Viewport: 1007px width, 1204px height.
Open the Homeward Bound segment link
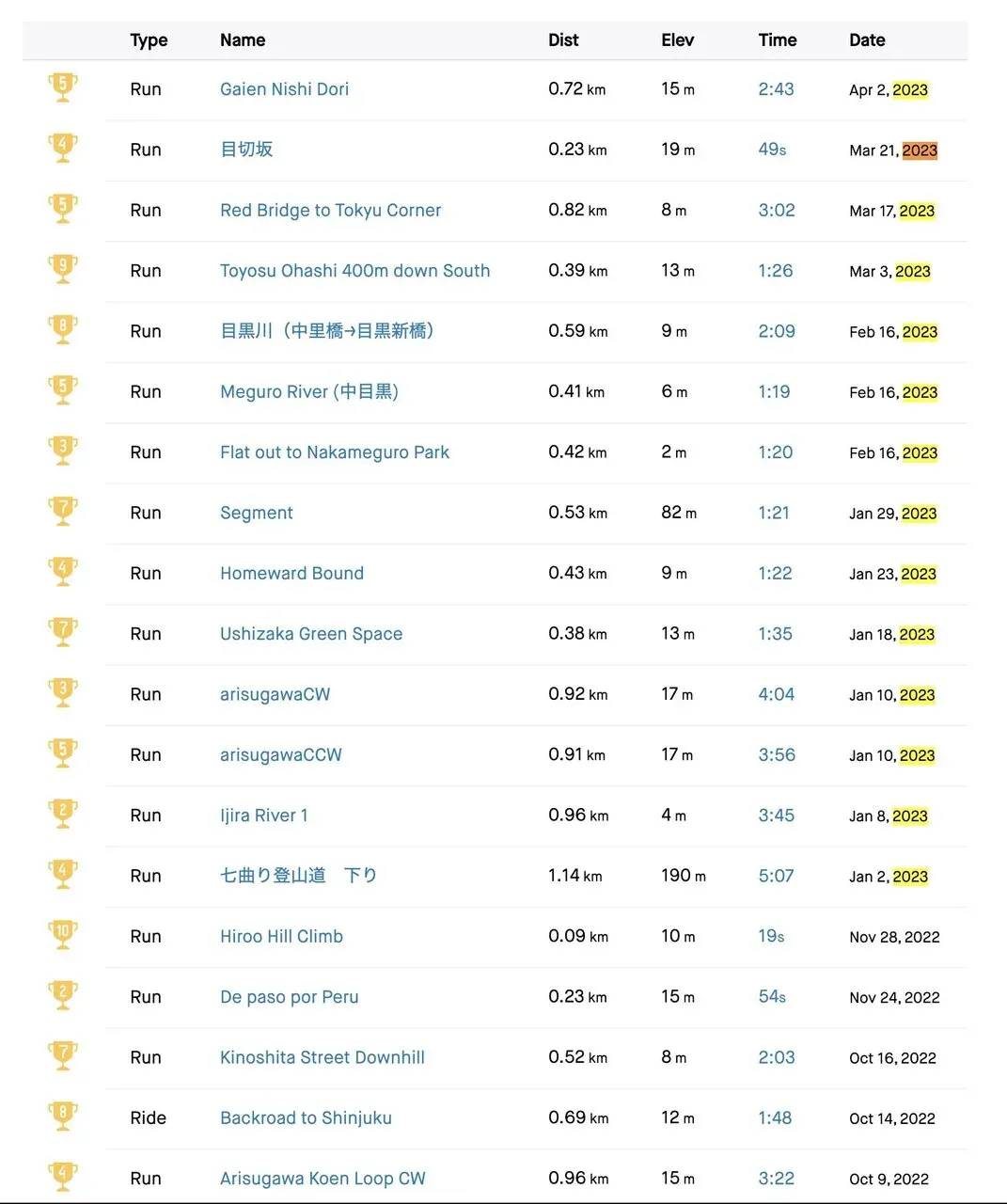[x=291, y=573]
